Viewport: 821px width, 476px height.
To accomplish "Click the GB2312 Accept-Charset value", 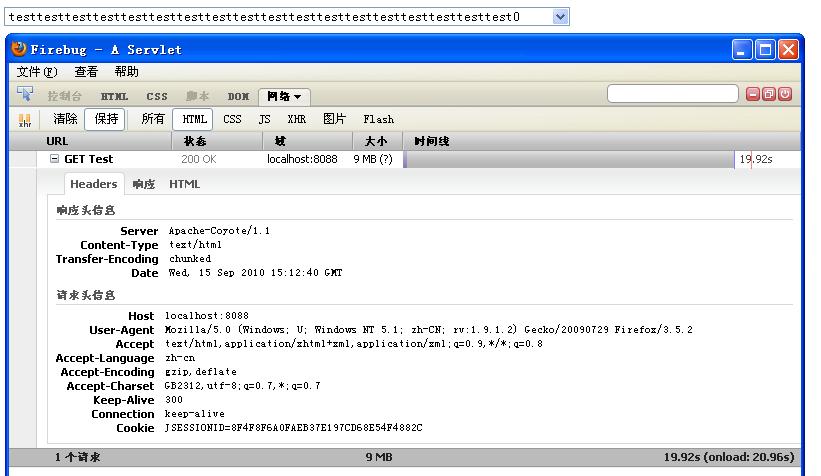I will tap(242, 386).
